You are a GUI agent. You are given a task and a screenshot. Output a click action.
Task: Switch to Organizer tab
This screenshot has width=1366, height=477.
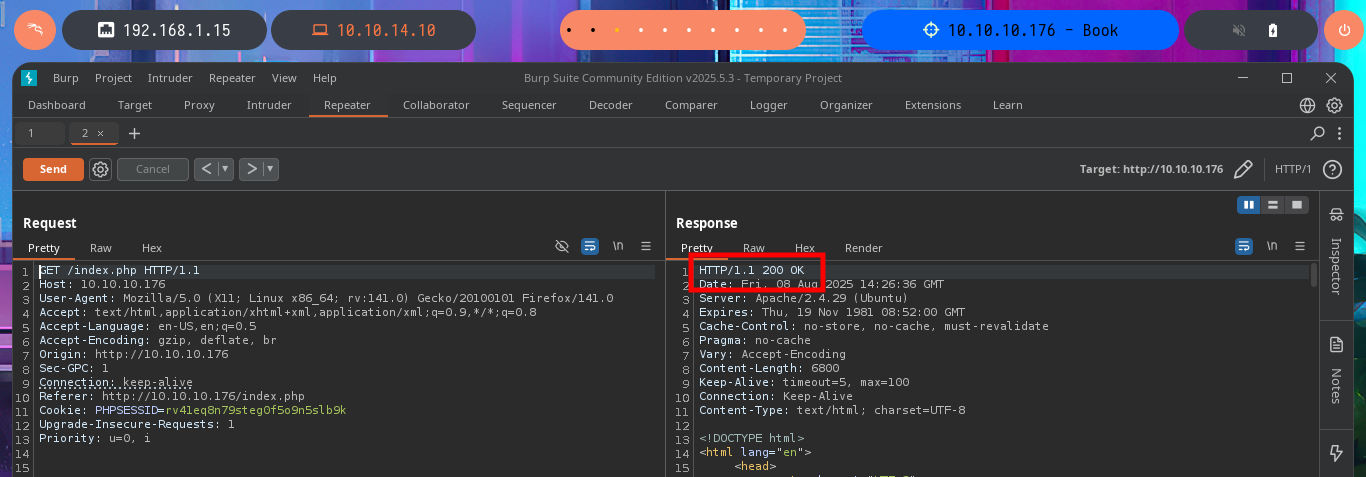click(846, 105)
